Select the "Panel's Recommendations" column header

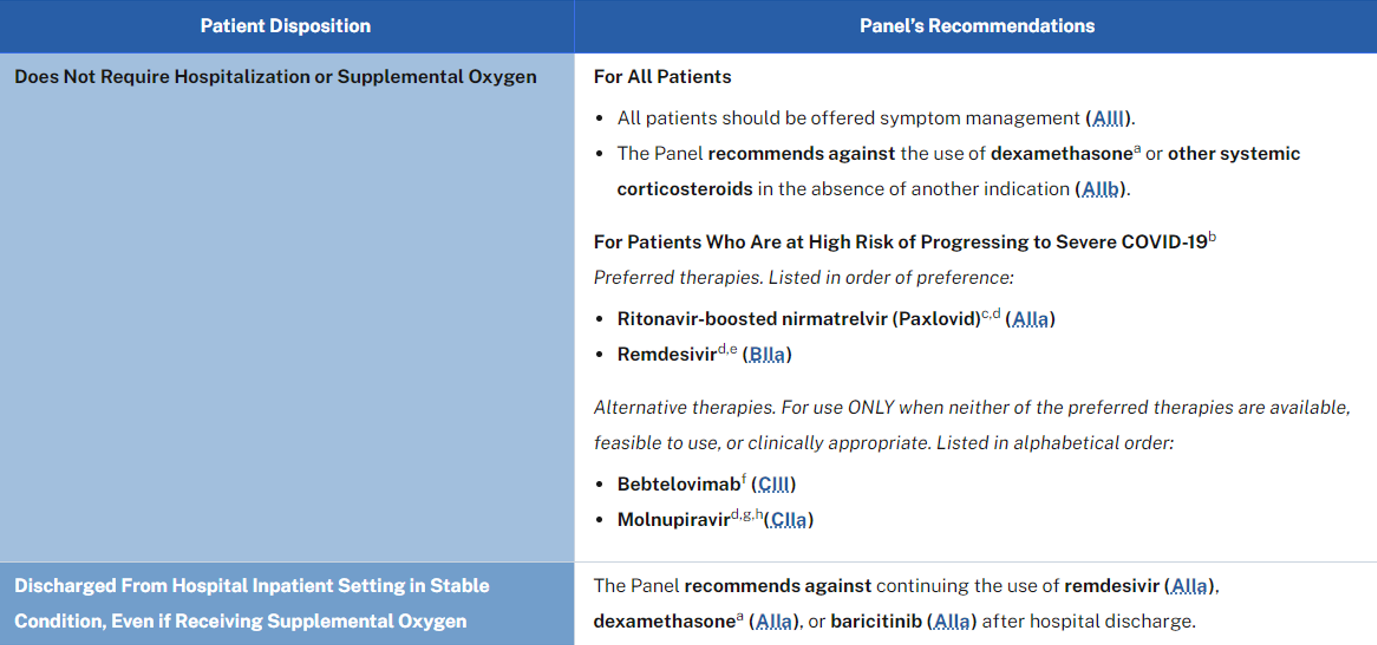pos(976,26)
